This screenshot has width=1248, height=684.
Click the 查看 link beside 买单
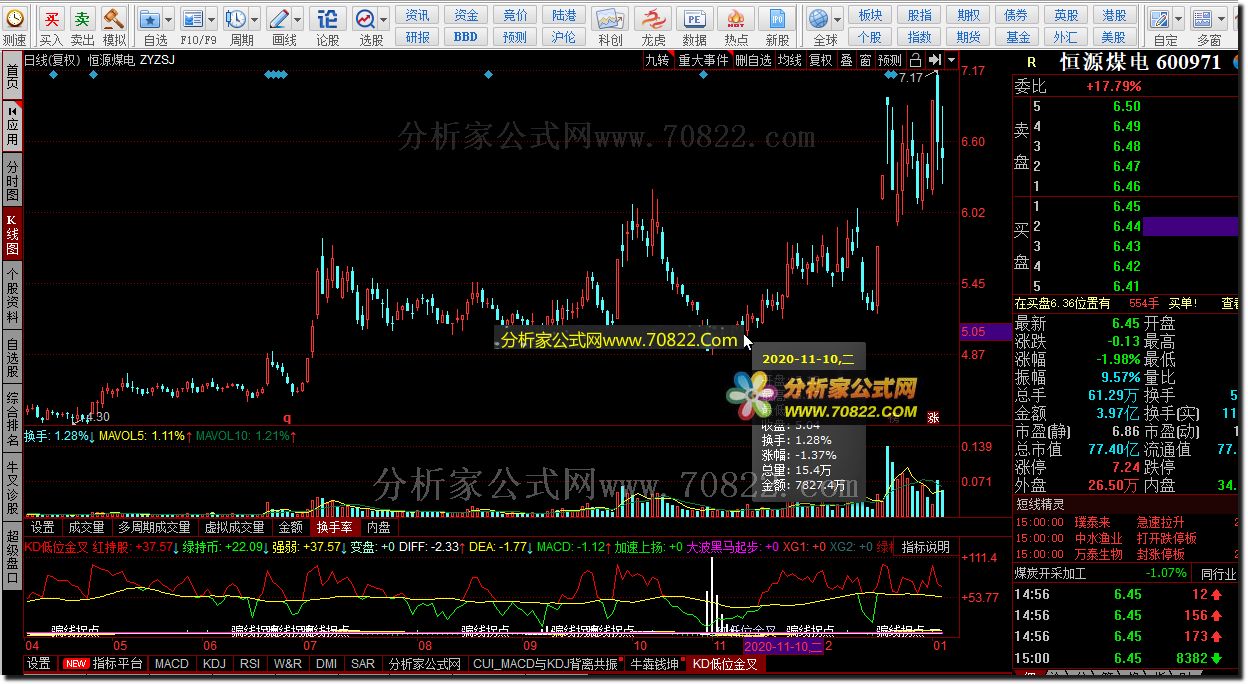pos(1228,303)
